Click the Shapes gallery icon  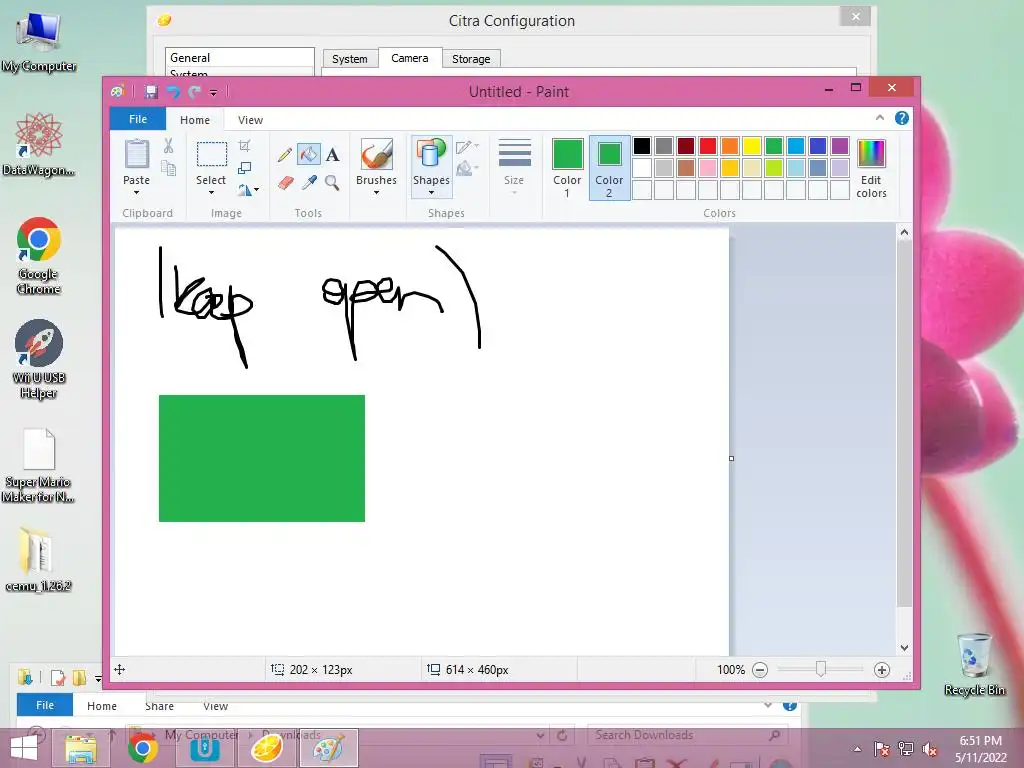pos(431,155)
